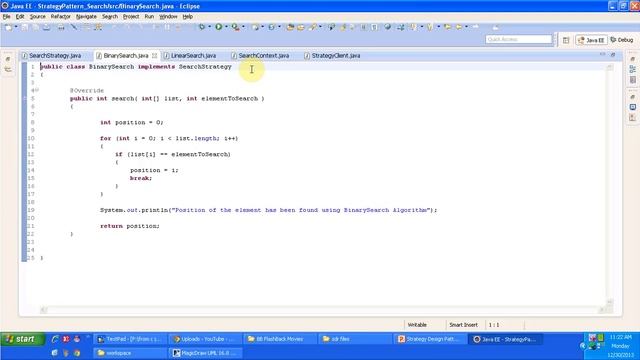Expand the Run configurations dropdown arrow

click(x=226, y=27)
